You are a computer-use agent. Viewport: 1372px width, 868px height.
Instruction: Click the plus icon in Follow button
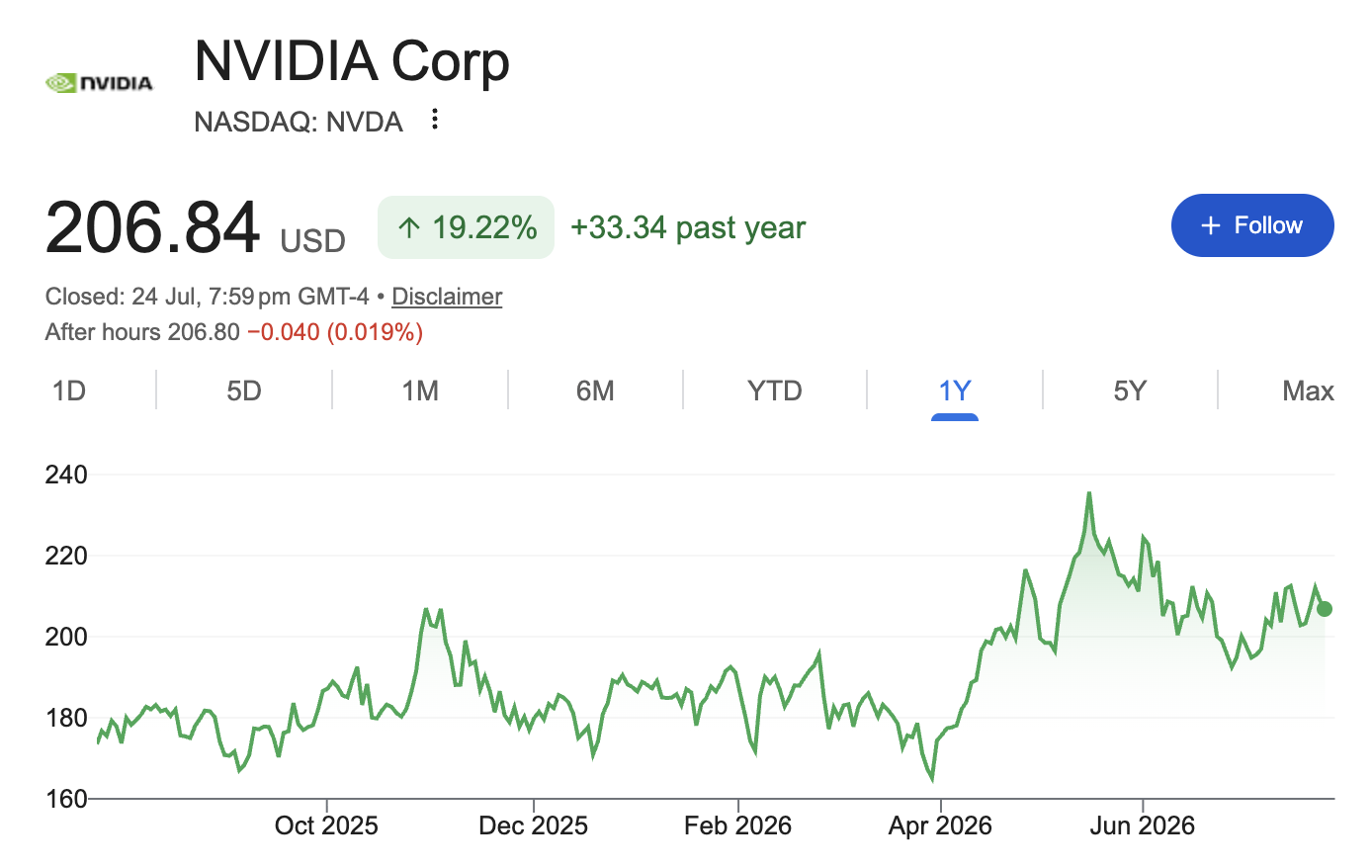click(x=1211, y=225)
